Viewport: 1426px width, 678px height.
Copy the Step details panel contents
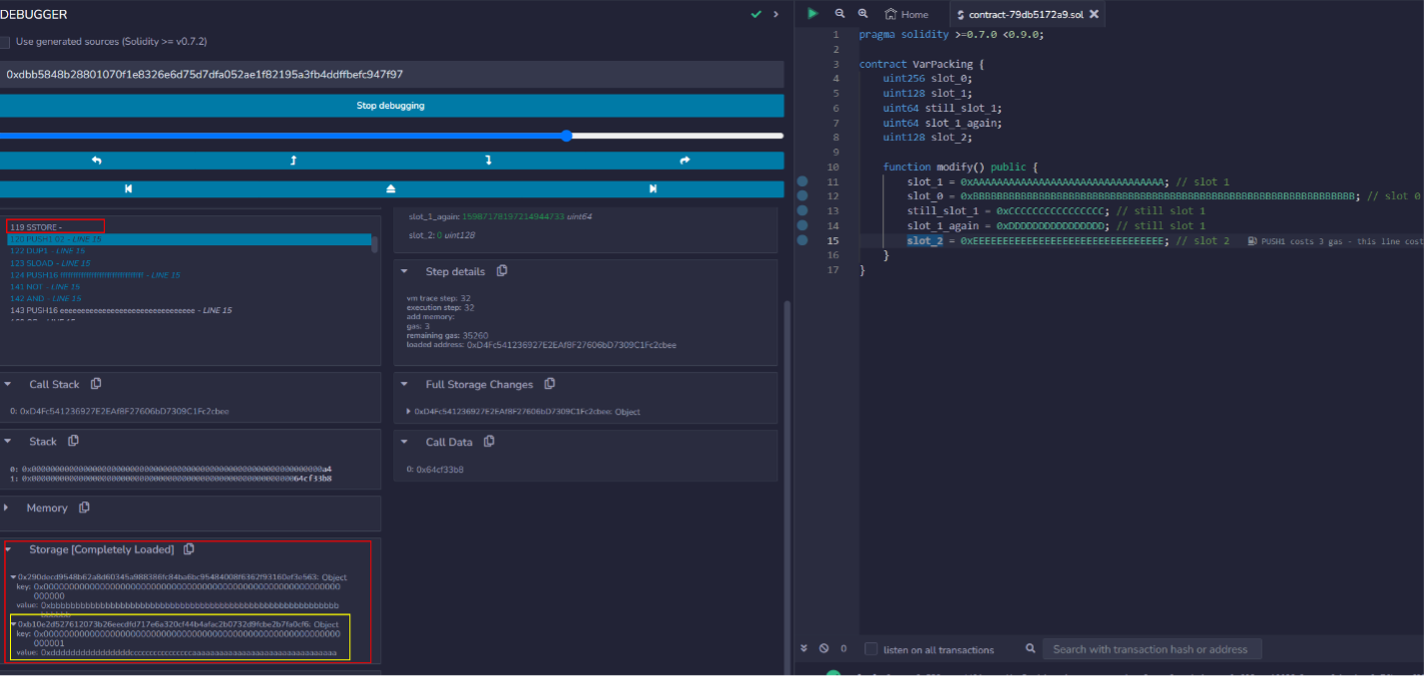coord(502,271)
